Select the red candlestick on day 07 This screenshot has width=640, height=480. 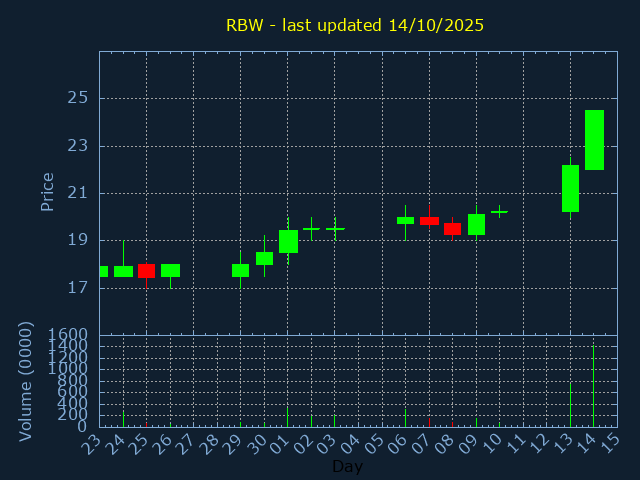click(429, 221)
